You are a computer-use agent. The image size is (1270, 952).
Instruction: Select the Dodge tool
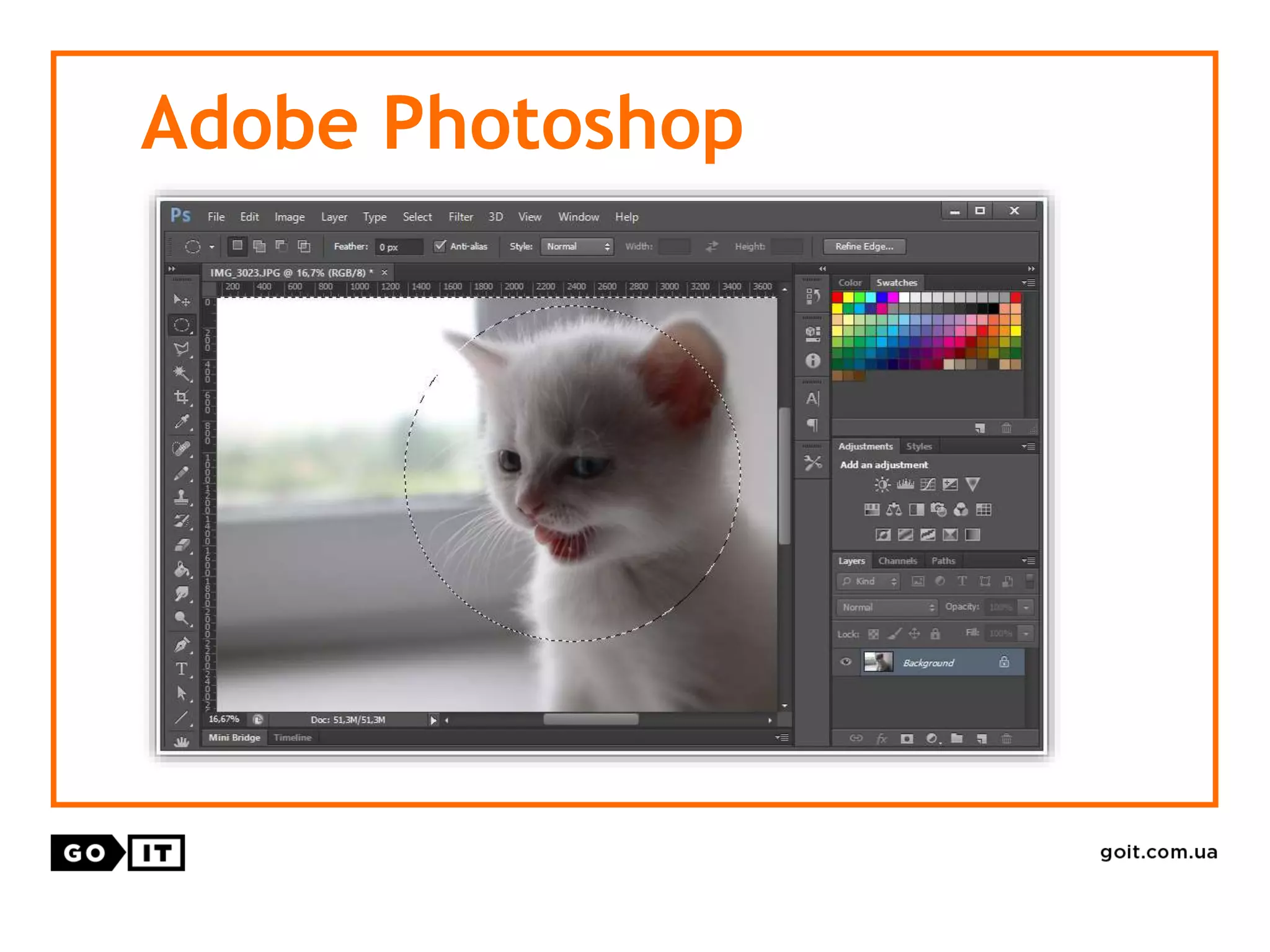click(x=182, y=618)
